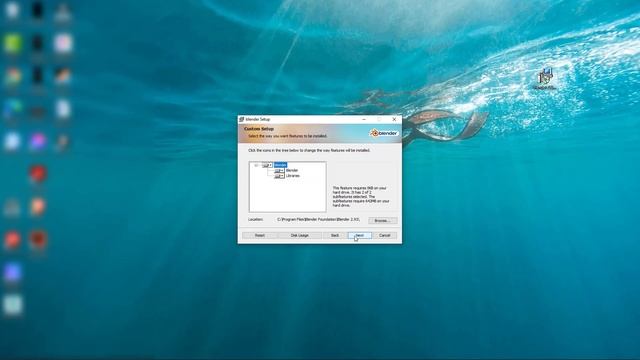Screen dimensions: 640x360
Task: Select the highlighted root Blender feature label
Action: pos(280,165)
